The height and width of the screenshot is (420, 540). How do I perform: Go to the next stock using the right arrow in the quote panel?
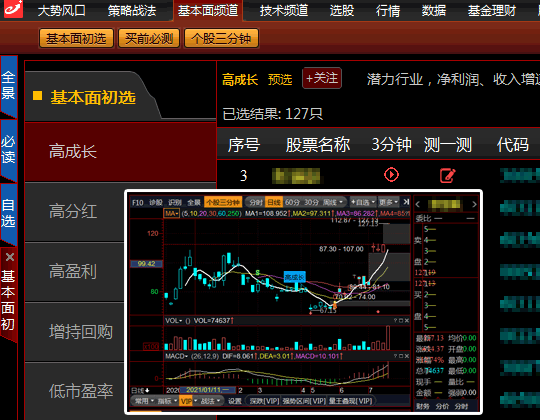[474, 204]
